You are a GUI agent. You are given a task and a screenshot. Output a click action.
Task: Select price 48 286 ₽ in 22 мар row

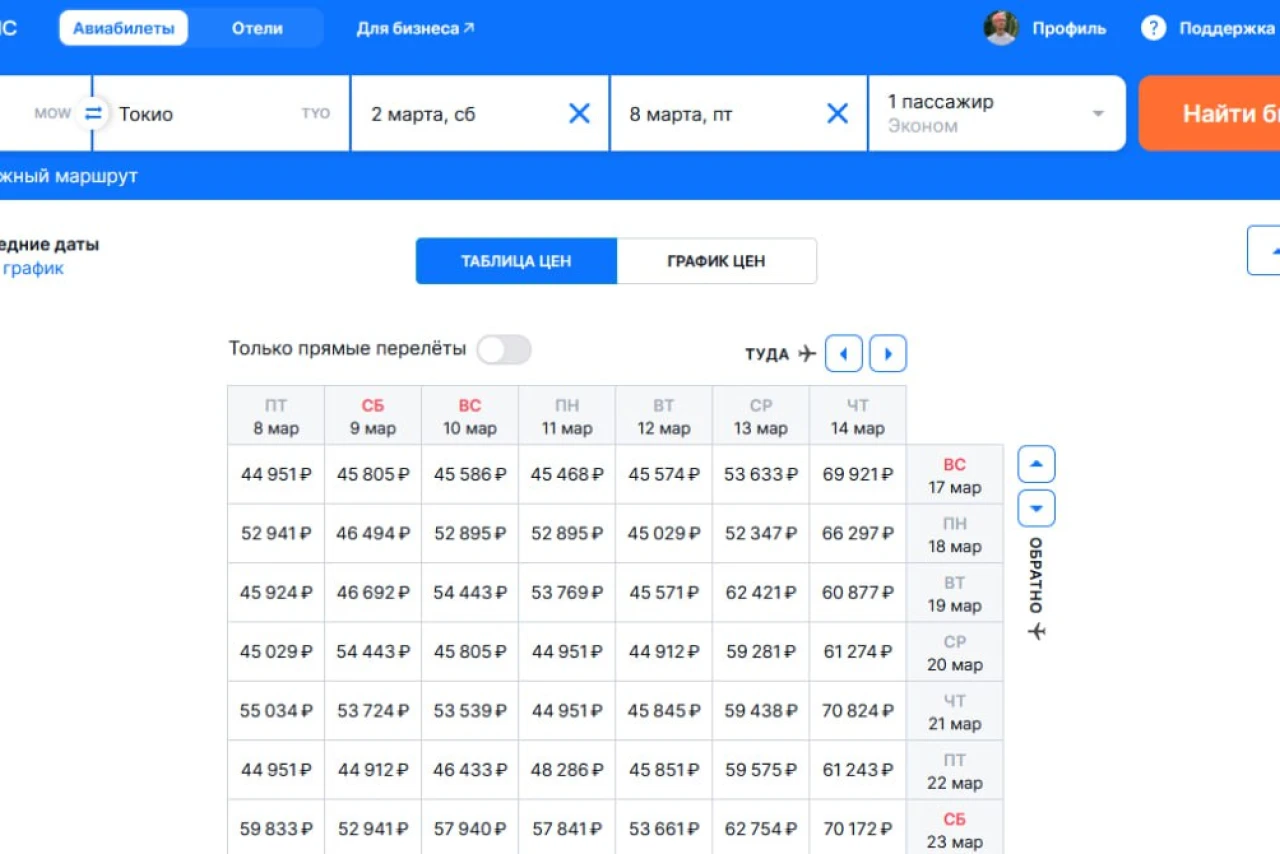567,770
